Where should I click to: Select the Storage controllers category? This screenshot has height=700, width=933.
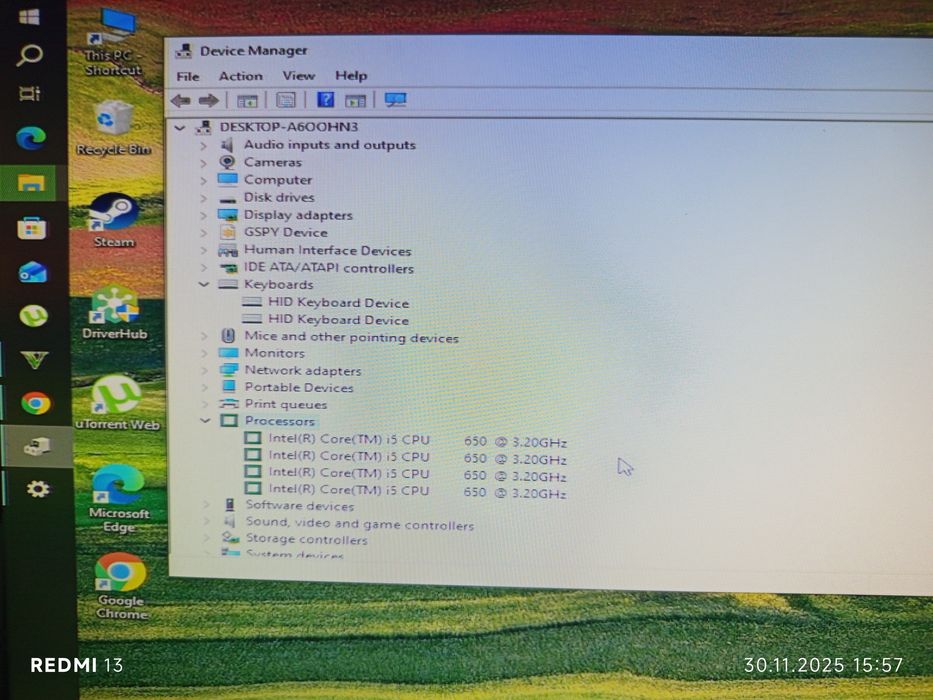coord(307,540)
